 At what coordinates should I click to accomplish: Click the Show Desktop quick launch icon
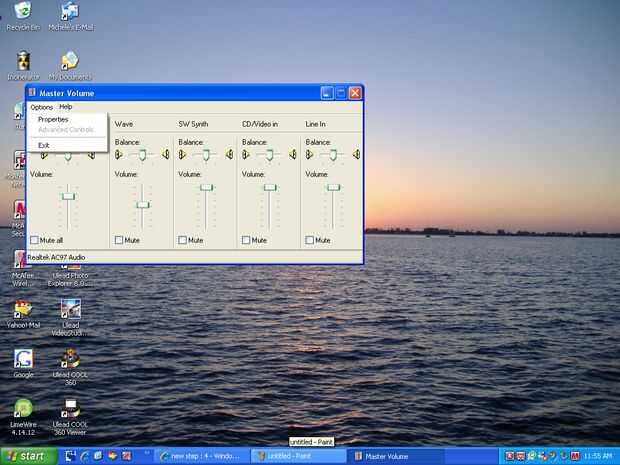(71, 456)
